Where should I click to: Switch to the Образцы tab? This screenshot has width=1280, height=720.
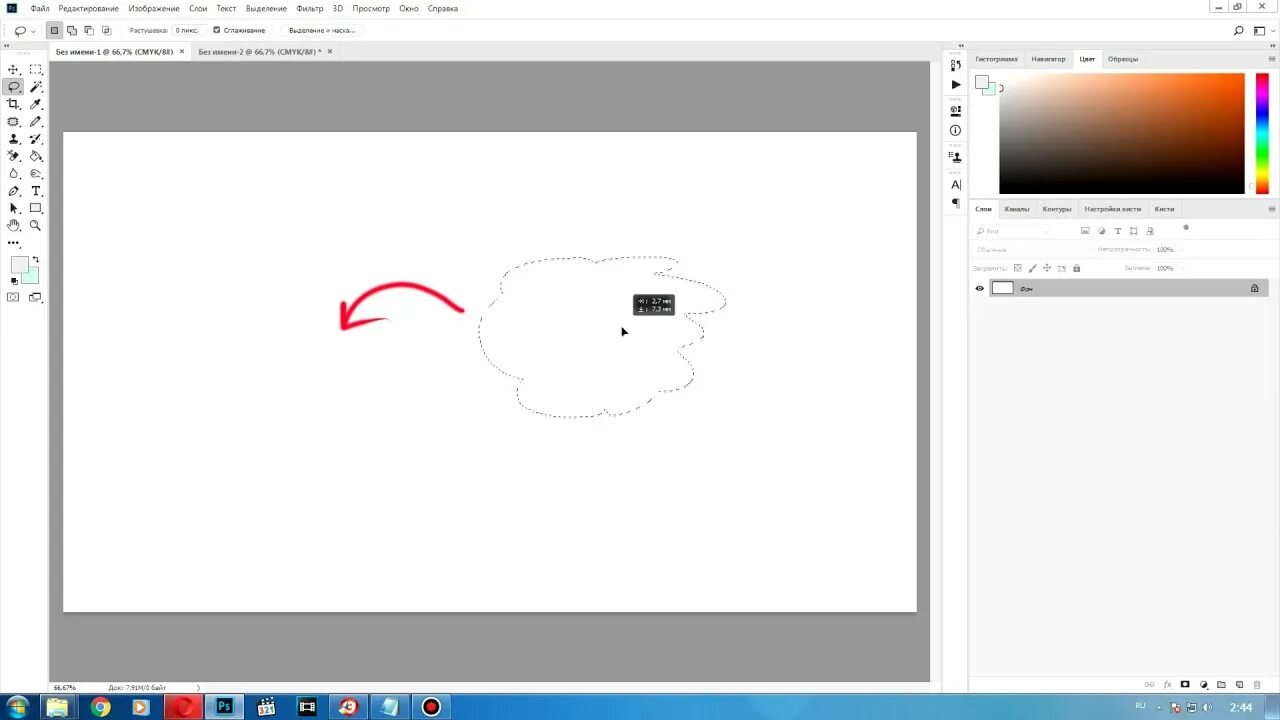1123,59
